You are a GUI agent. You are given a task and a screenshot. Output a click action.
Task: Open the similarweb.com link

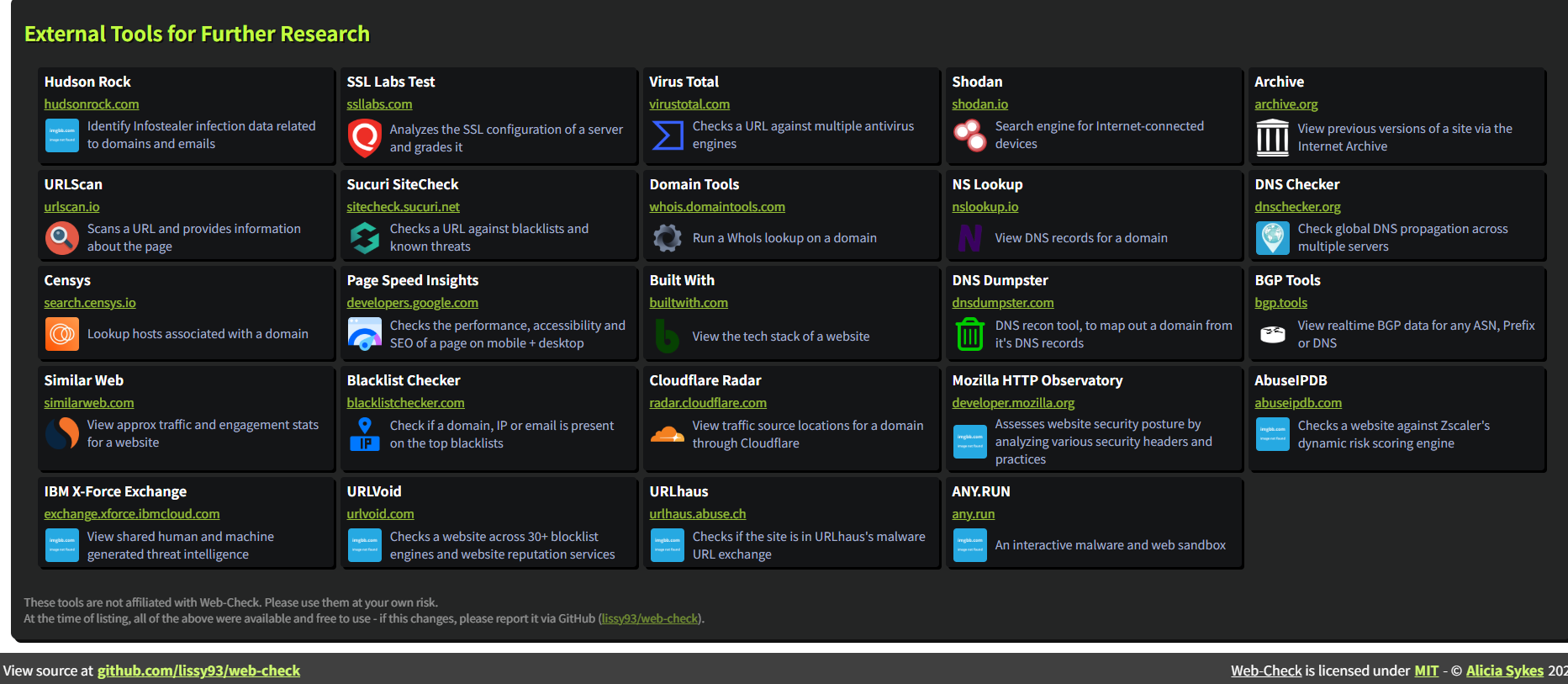pos(89,403)
